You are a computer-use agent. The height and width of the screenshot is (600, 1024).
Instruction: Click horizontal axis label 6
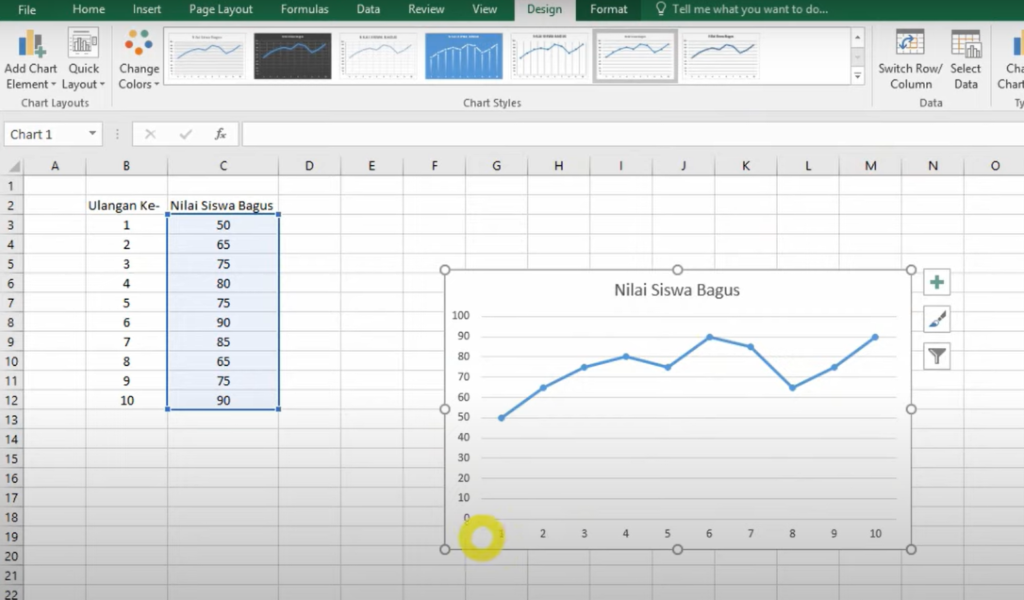[709, 533]
